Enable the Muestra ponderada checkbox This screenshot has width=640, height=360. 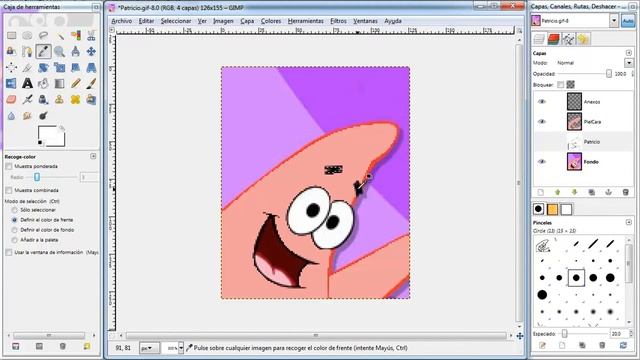(x=9, y=167)
